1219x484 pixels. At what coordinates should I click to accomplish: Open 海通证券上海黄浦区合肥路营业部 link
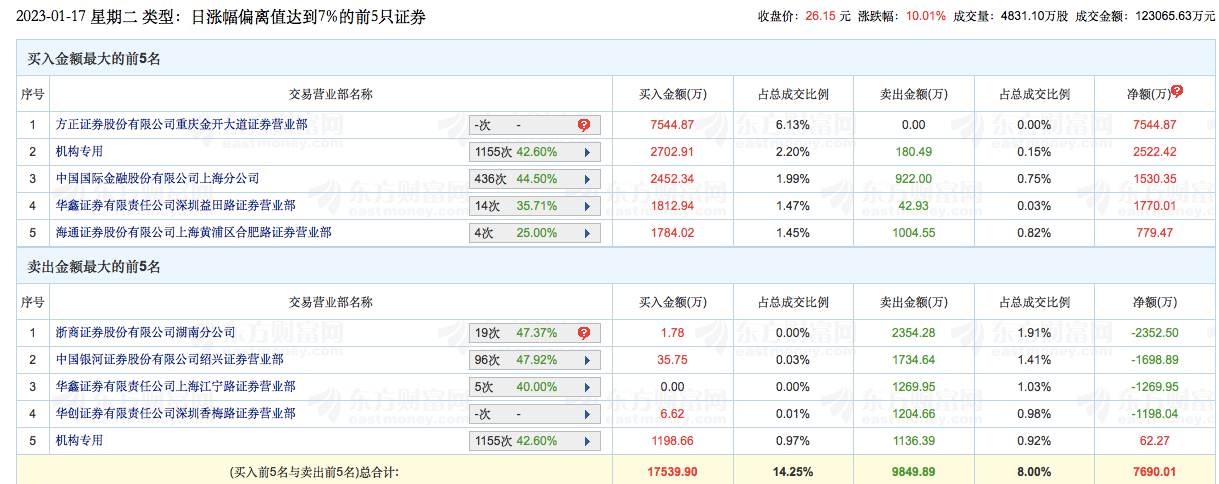[x=193, y=232]
